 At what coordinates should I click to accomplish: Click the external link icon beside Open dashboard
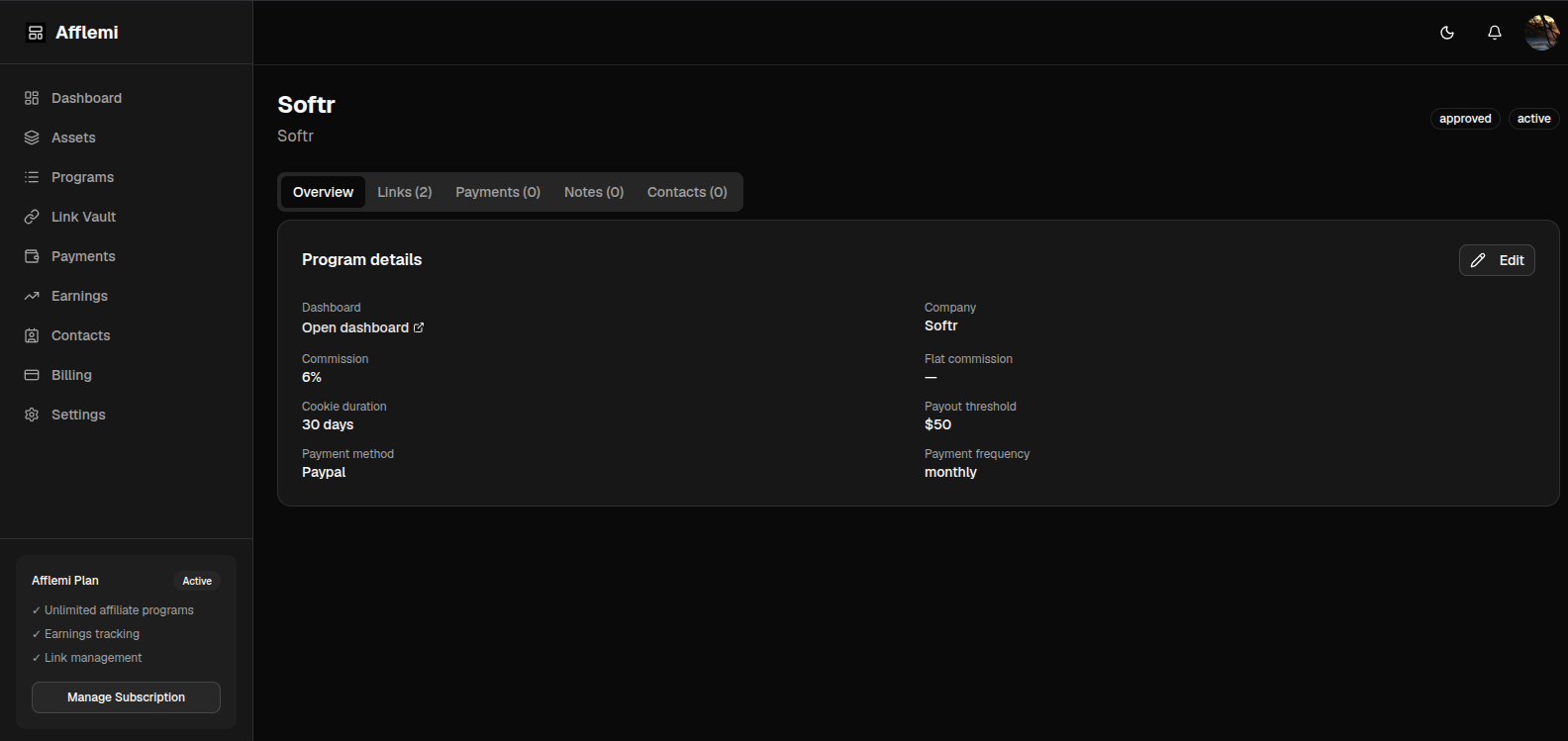(x=419, y=327)
